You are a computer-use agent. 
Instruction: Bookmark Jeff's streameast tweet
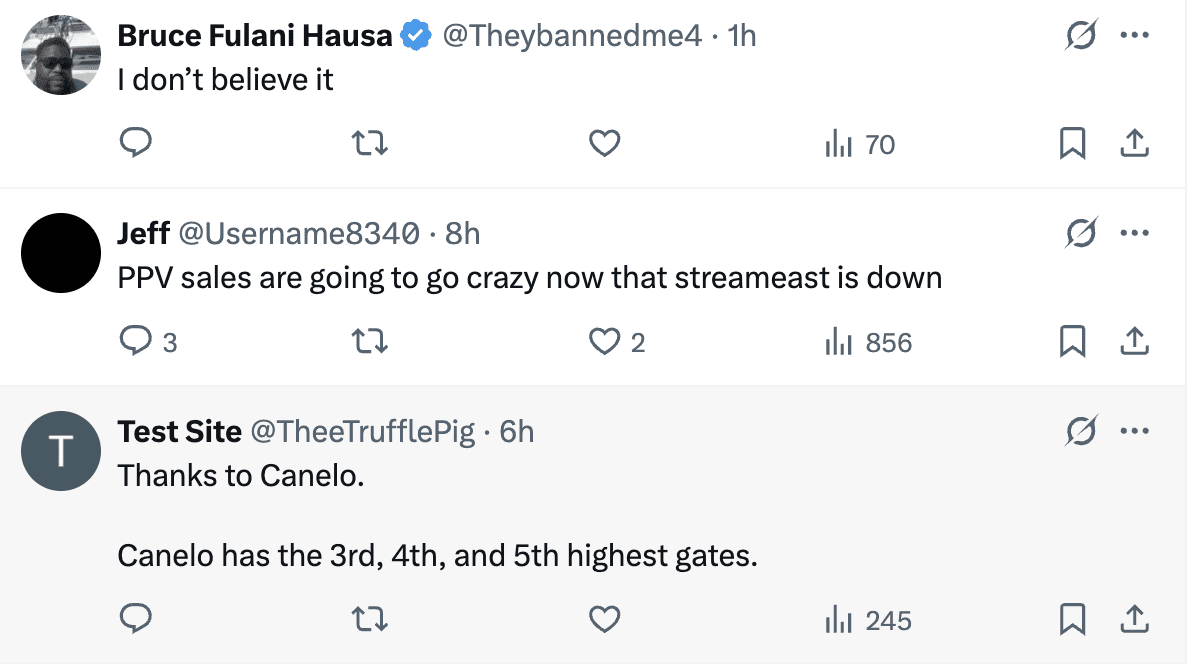1072,343
